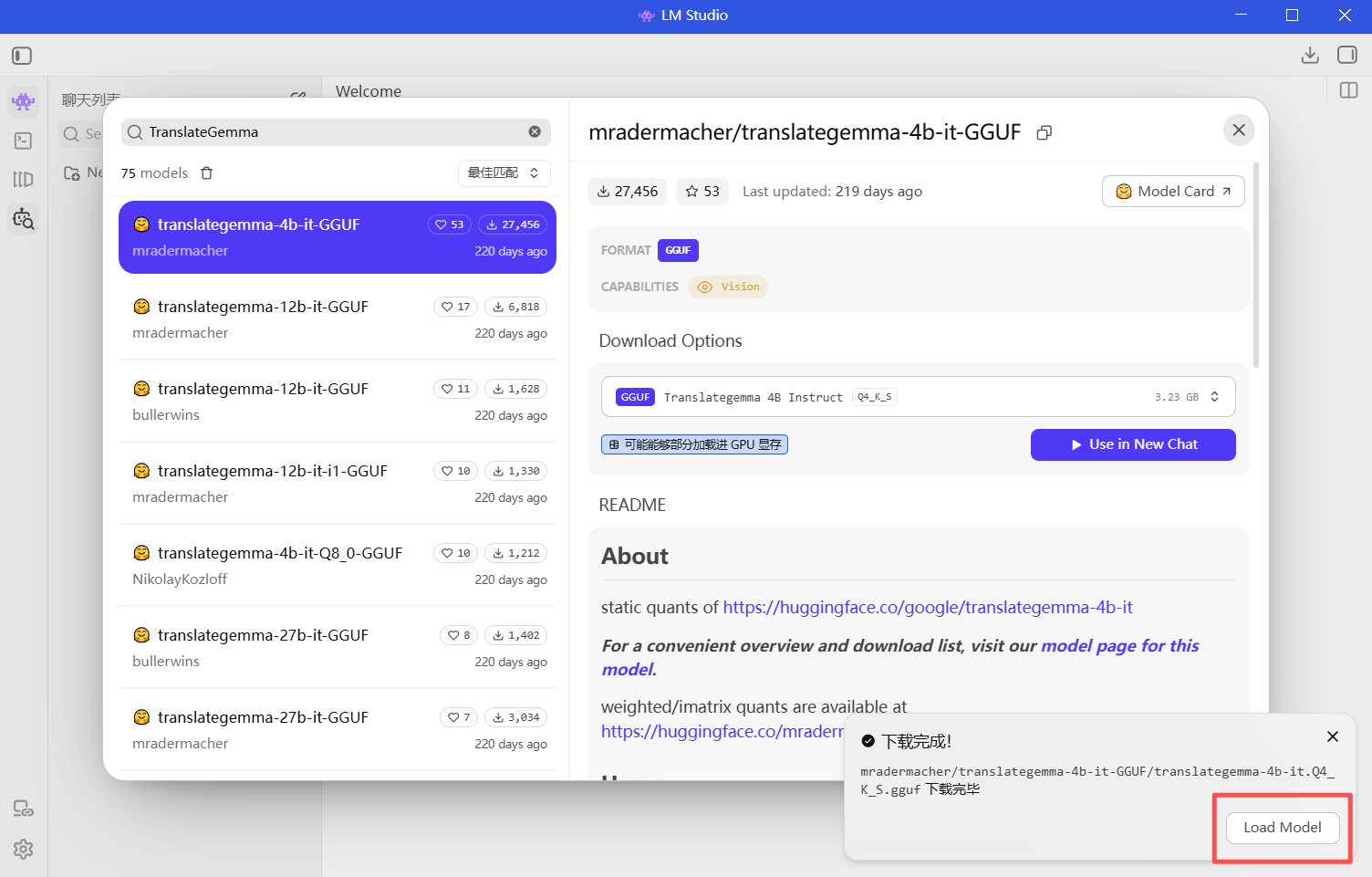Open the My Models library icon

24,180
